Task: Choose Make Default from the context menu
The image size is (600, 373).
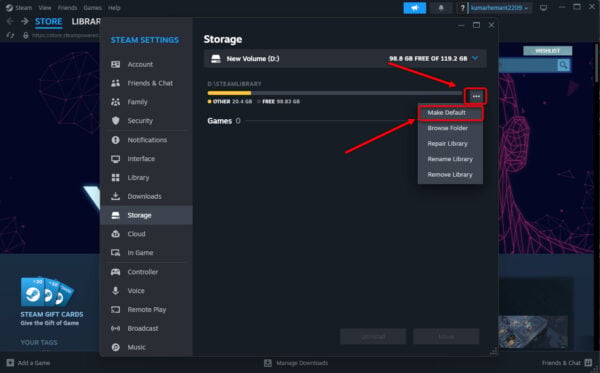Action: coord(450,113)
